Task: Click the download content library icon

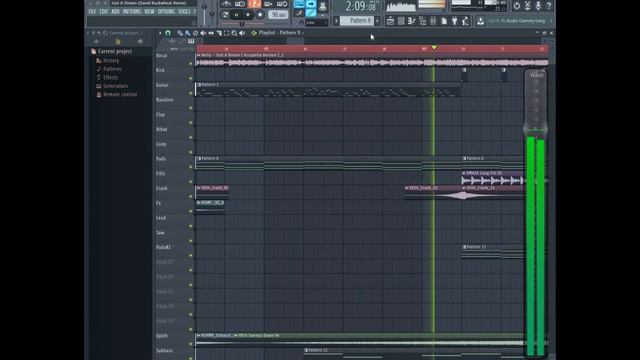Action: point(480,21)
